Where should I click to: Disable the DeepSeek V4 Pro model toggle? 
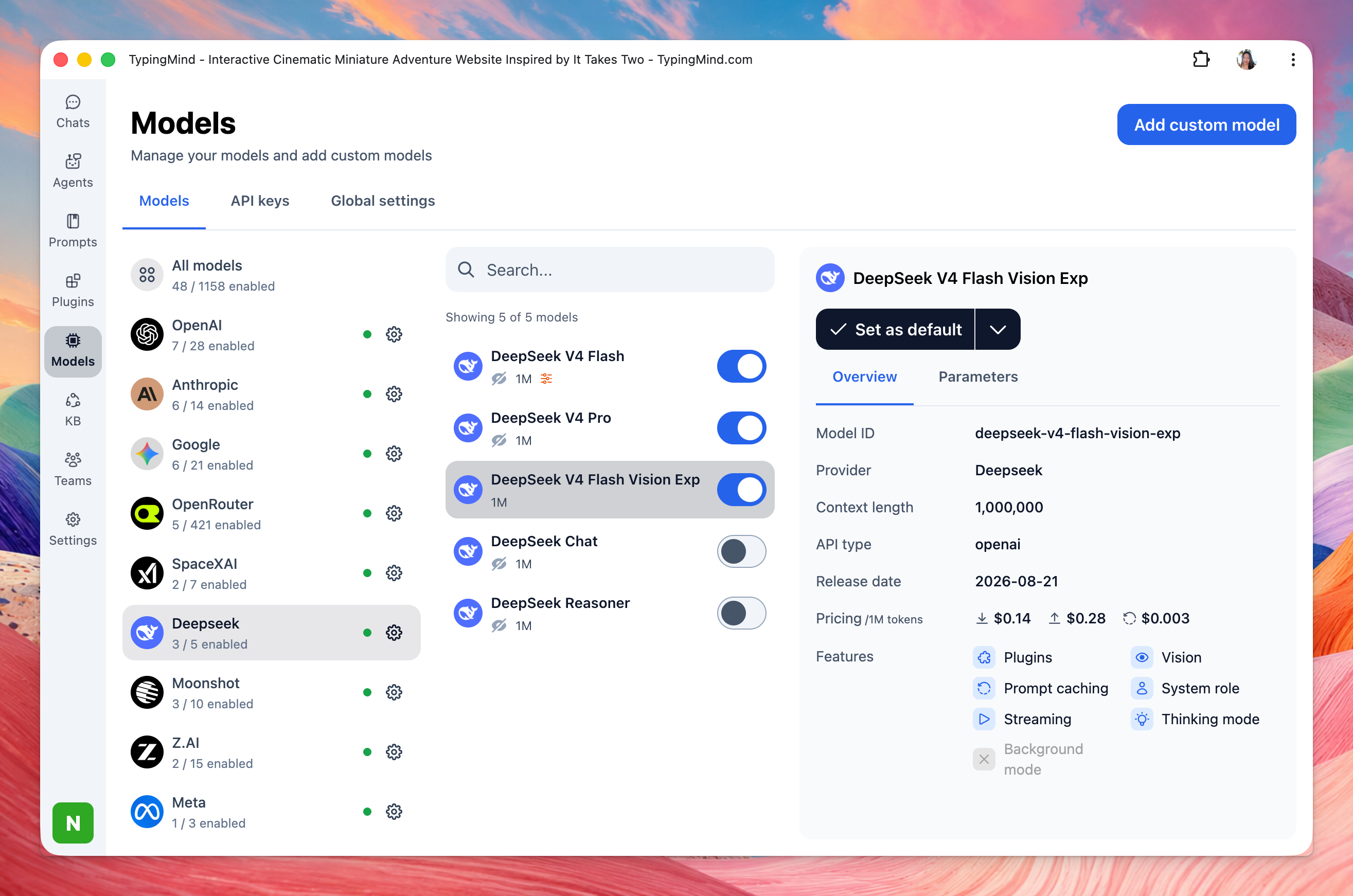741,428
